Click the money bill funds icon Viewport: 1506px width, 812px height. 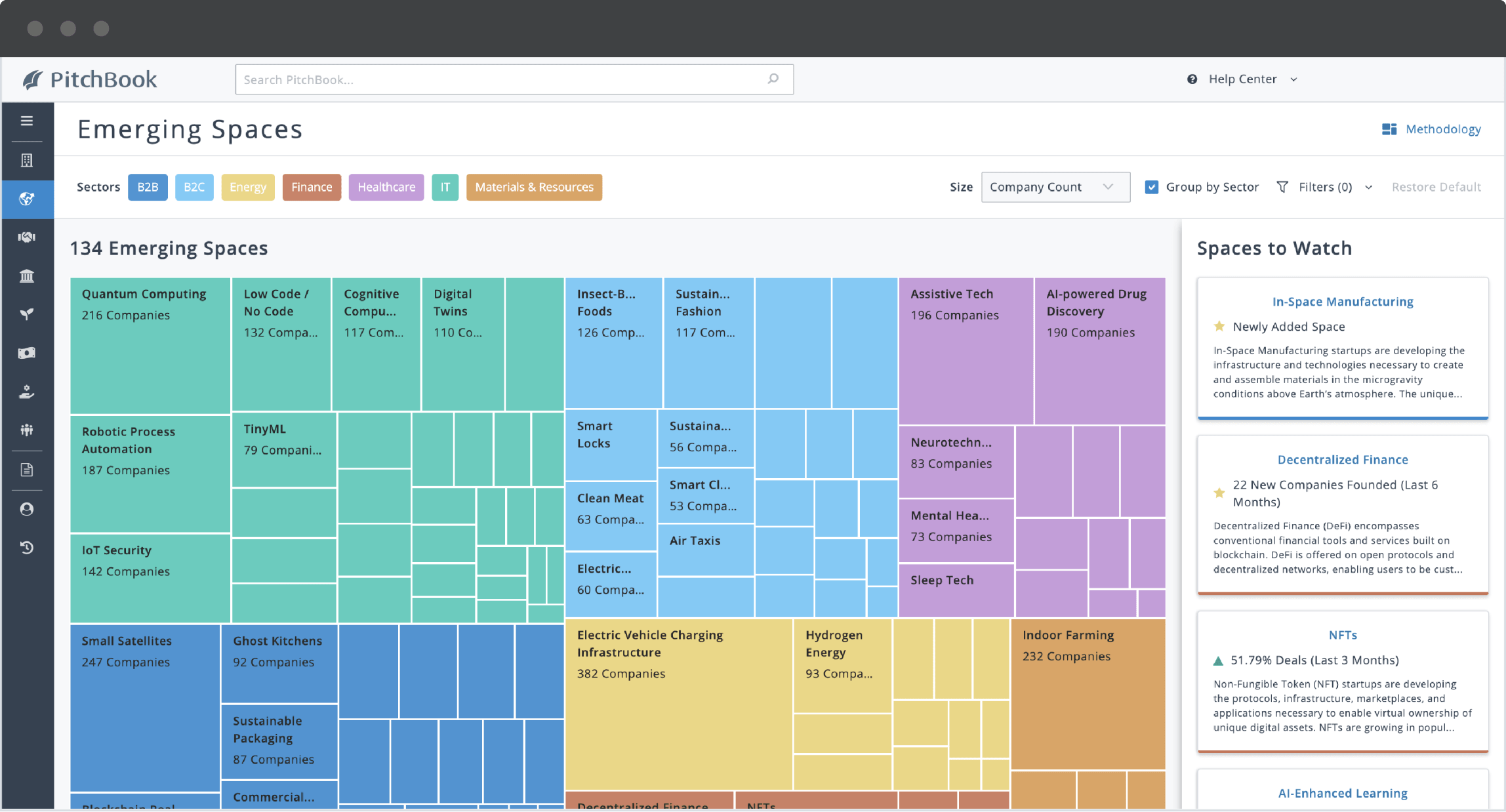click(27, 352)
